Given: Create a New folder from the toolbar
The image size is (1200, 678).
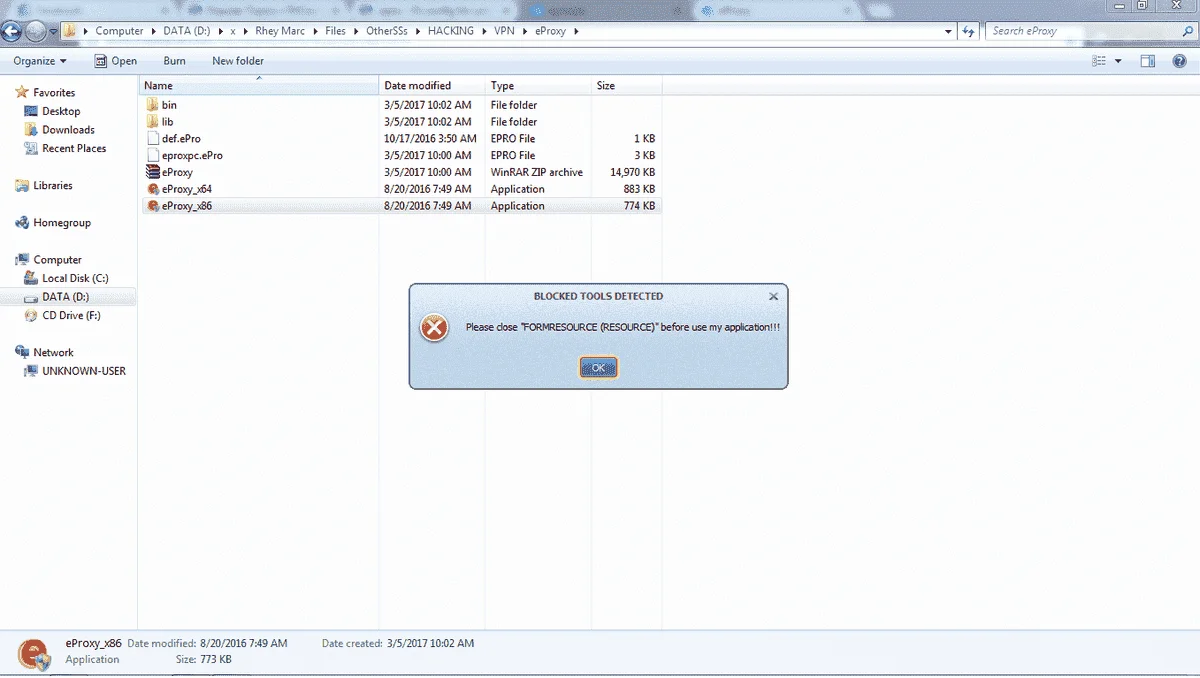Looking at the screenshot, I should pos(238,61).
